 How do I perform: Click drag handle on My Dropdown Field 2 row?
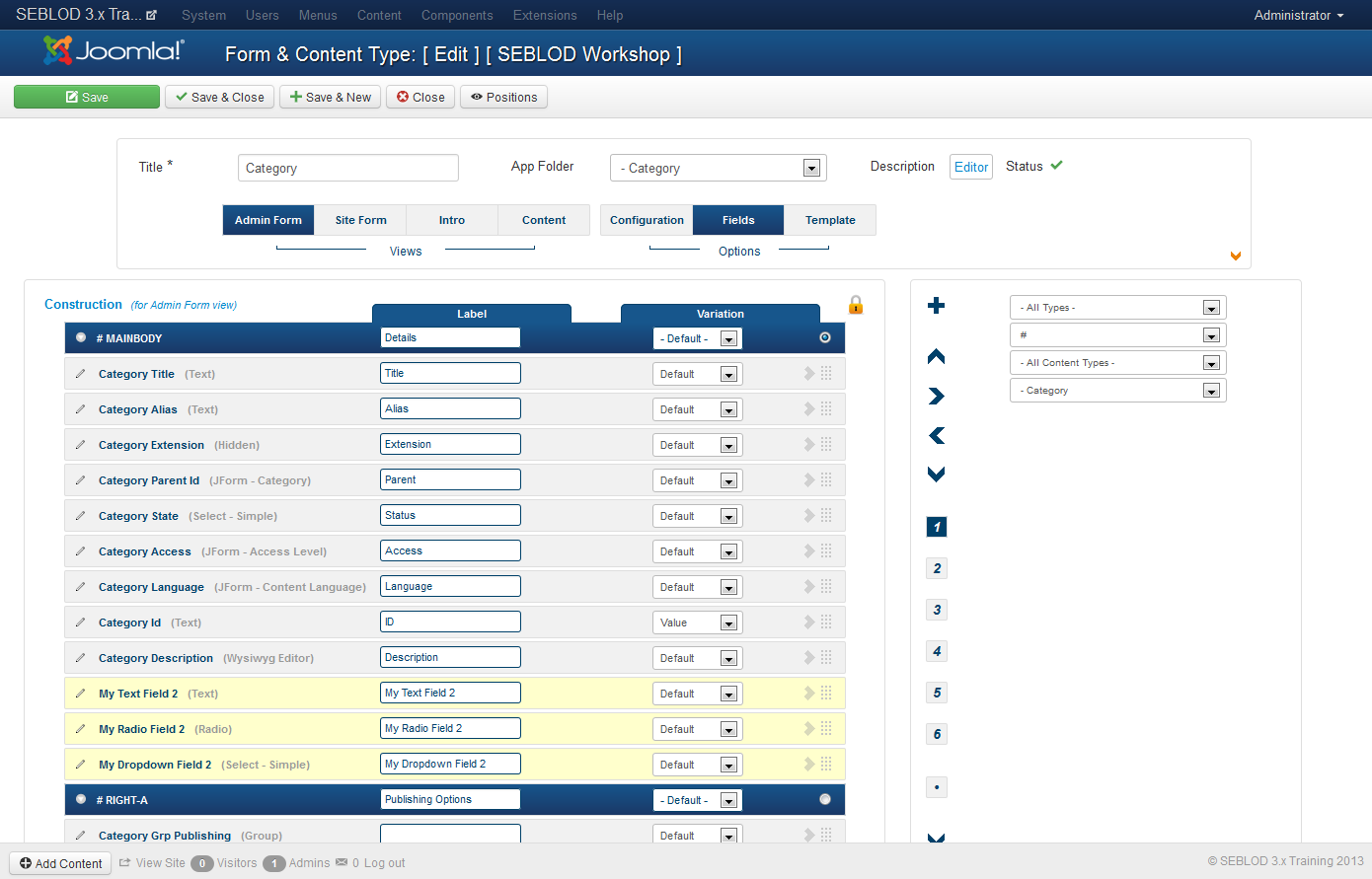click(x=826, y=764)
